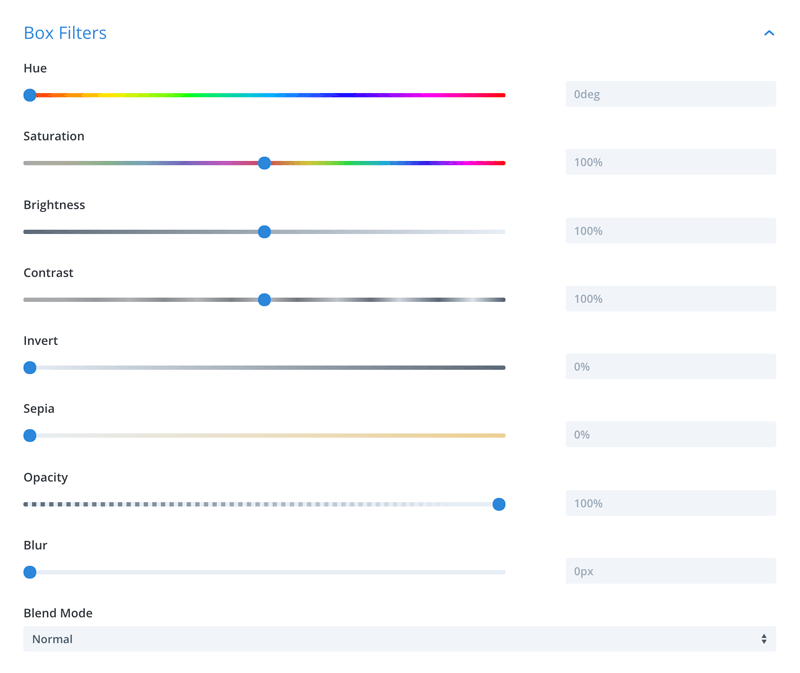Click the Blend Mode dropdown arrows
800x673 pixels.
(x=764, y=639)
